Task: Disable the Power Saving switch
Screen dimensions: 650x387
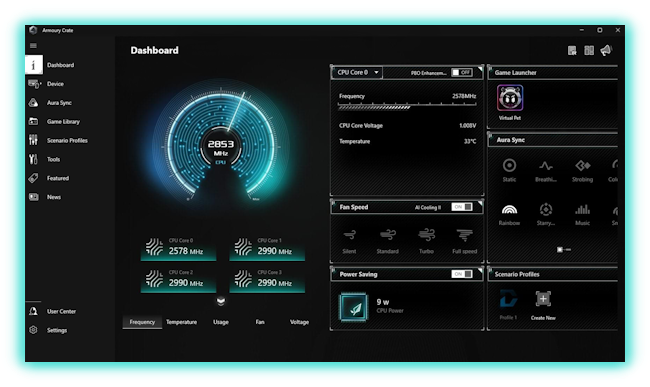Action: tap(461, 274)
